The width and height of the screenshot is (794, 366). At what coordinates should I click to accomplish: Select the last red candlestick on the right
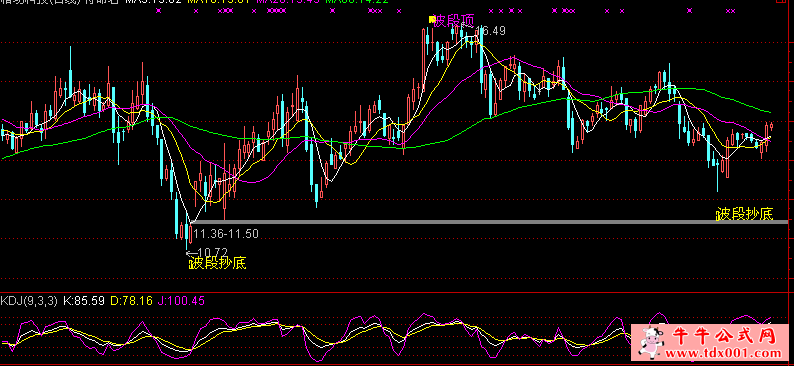tap(771, 127)
